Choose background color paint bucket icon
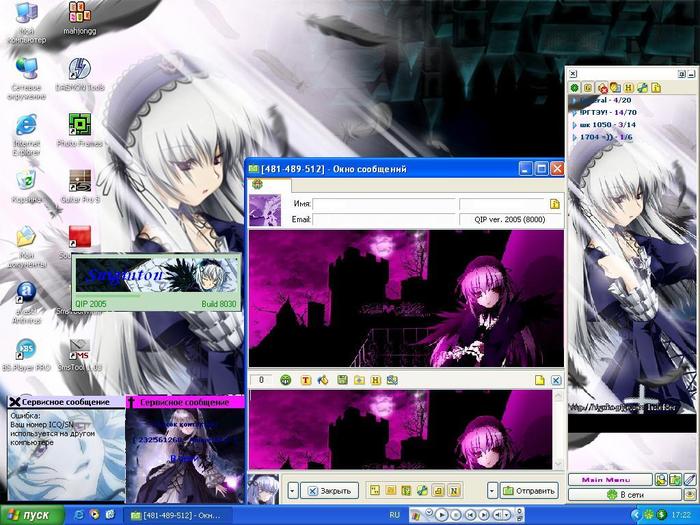 [323, 380]
